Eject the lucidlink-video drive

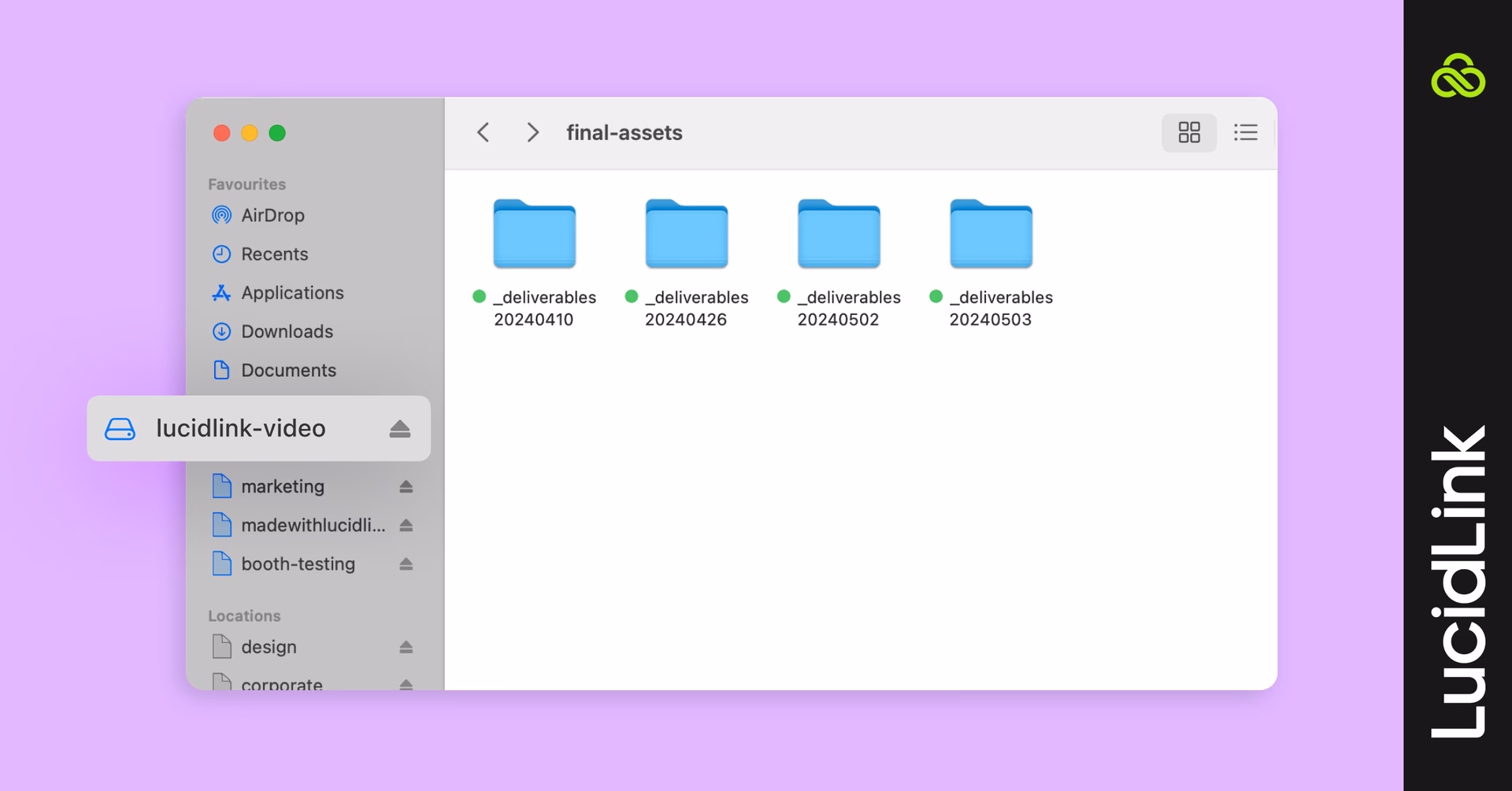400,429
